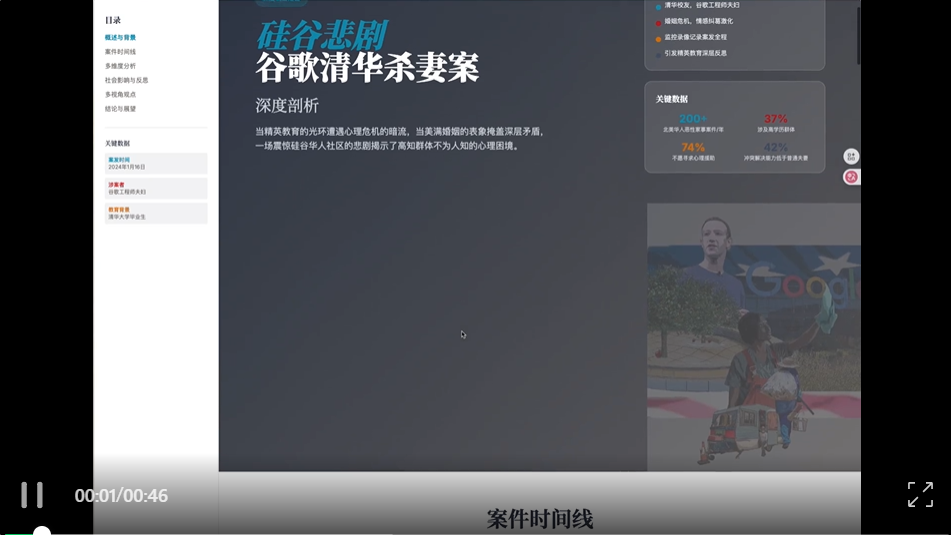Viewport: 951px width, 535px height.
Task: Click the pink floating translate icon
Action: pyautogui.click(x=851, y=177)
